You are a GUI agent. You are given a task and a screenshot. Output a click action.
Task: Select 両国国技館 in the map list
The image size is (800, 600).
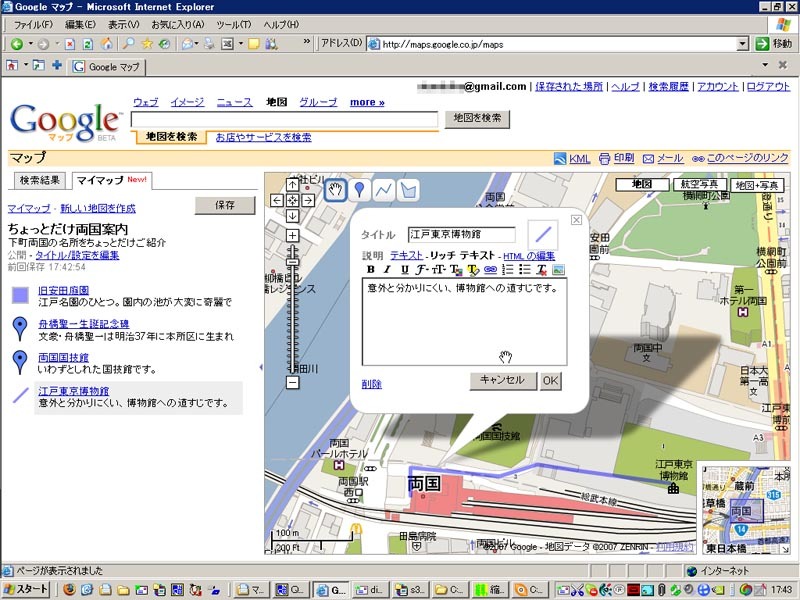63,357
